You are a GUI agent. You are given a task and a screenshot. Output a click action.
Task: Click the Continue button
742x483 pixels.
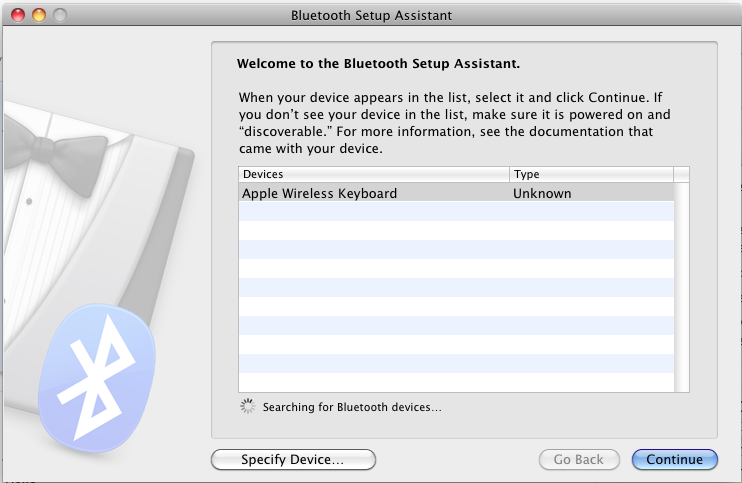(674, 459)
